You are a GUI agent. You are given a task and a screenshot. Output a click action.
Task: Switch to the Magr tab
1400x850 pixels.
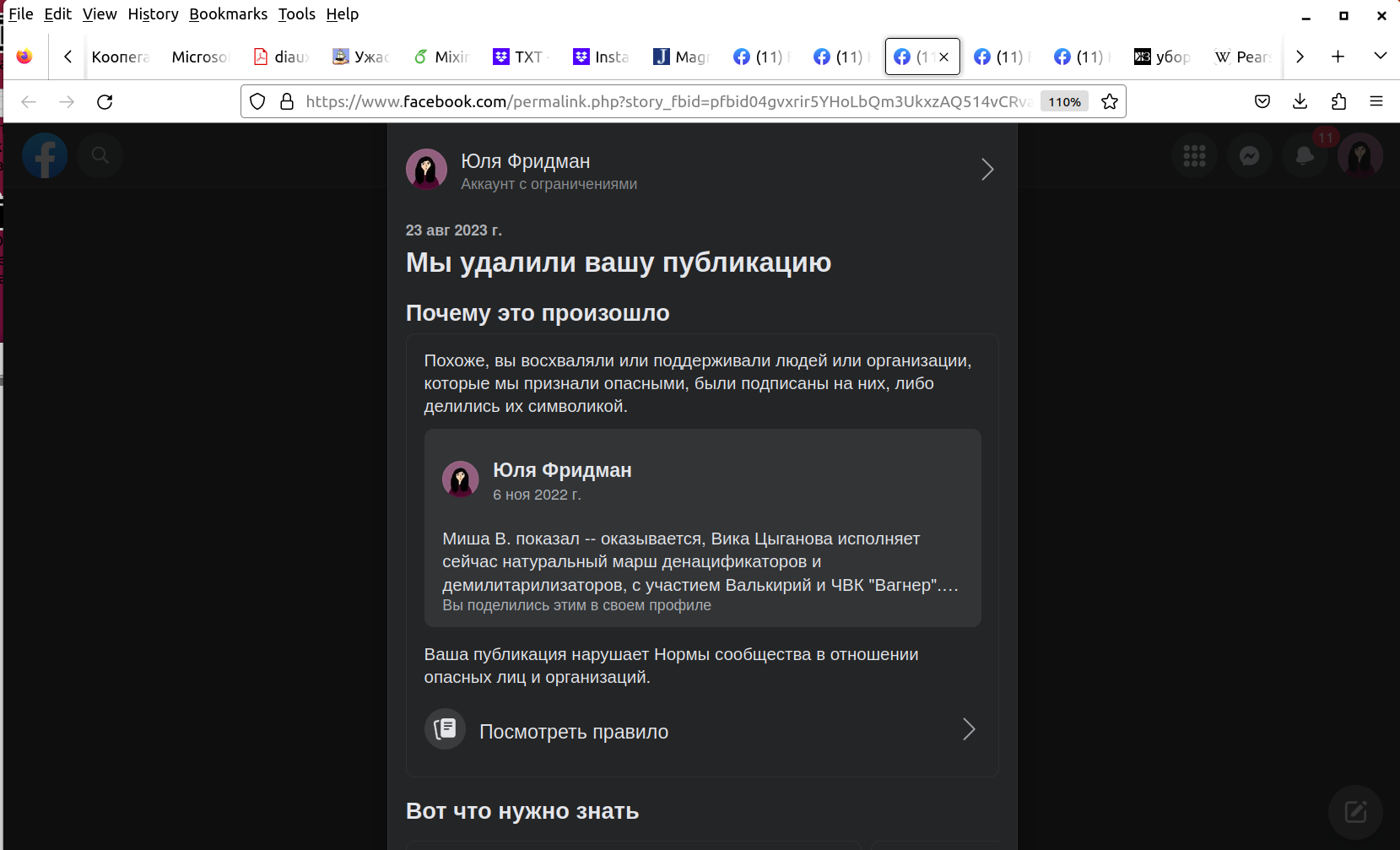point(682,57)
